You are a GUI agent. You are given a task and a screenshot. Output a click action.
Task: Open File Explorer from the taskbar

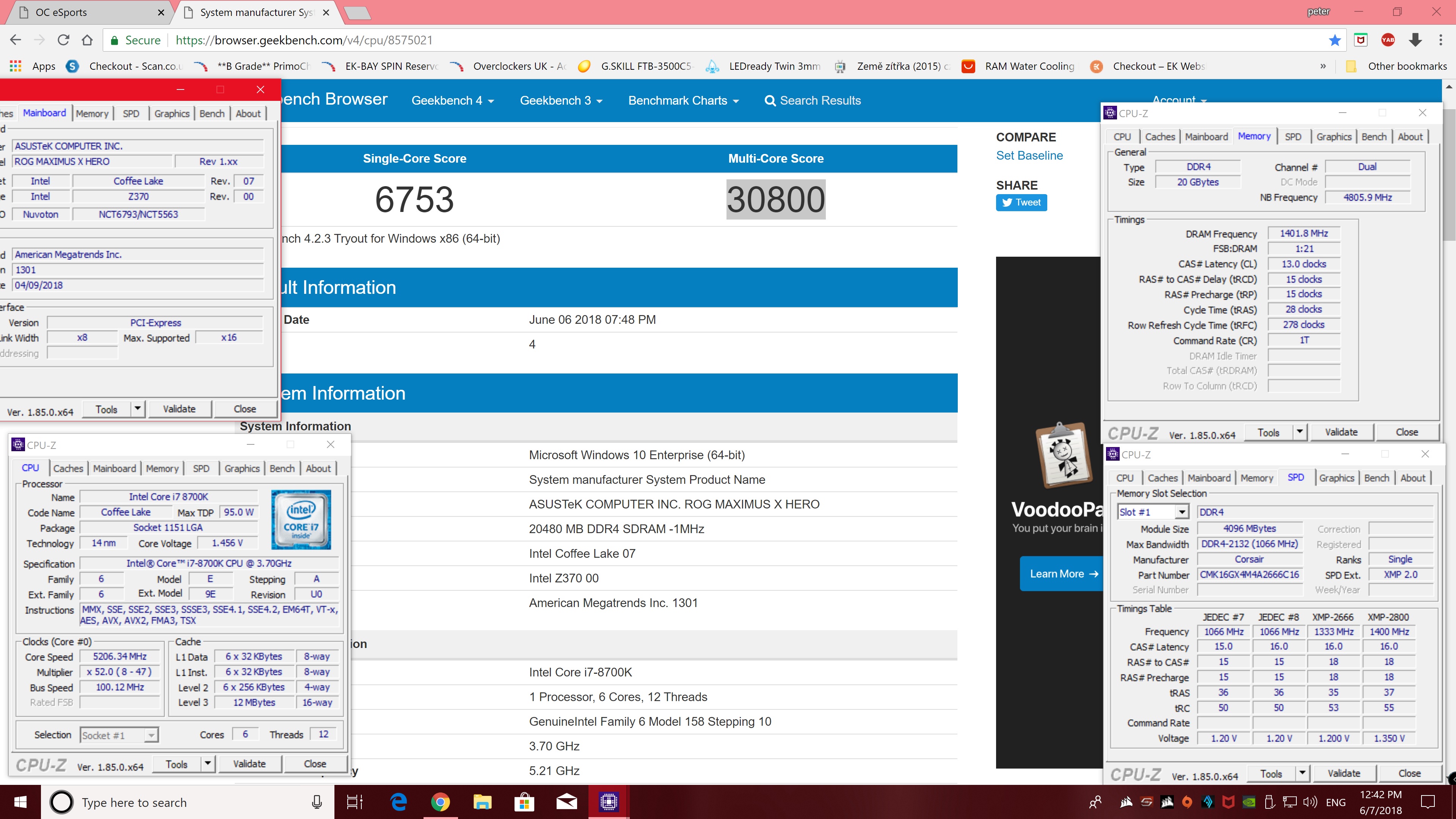[482, 802]
